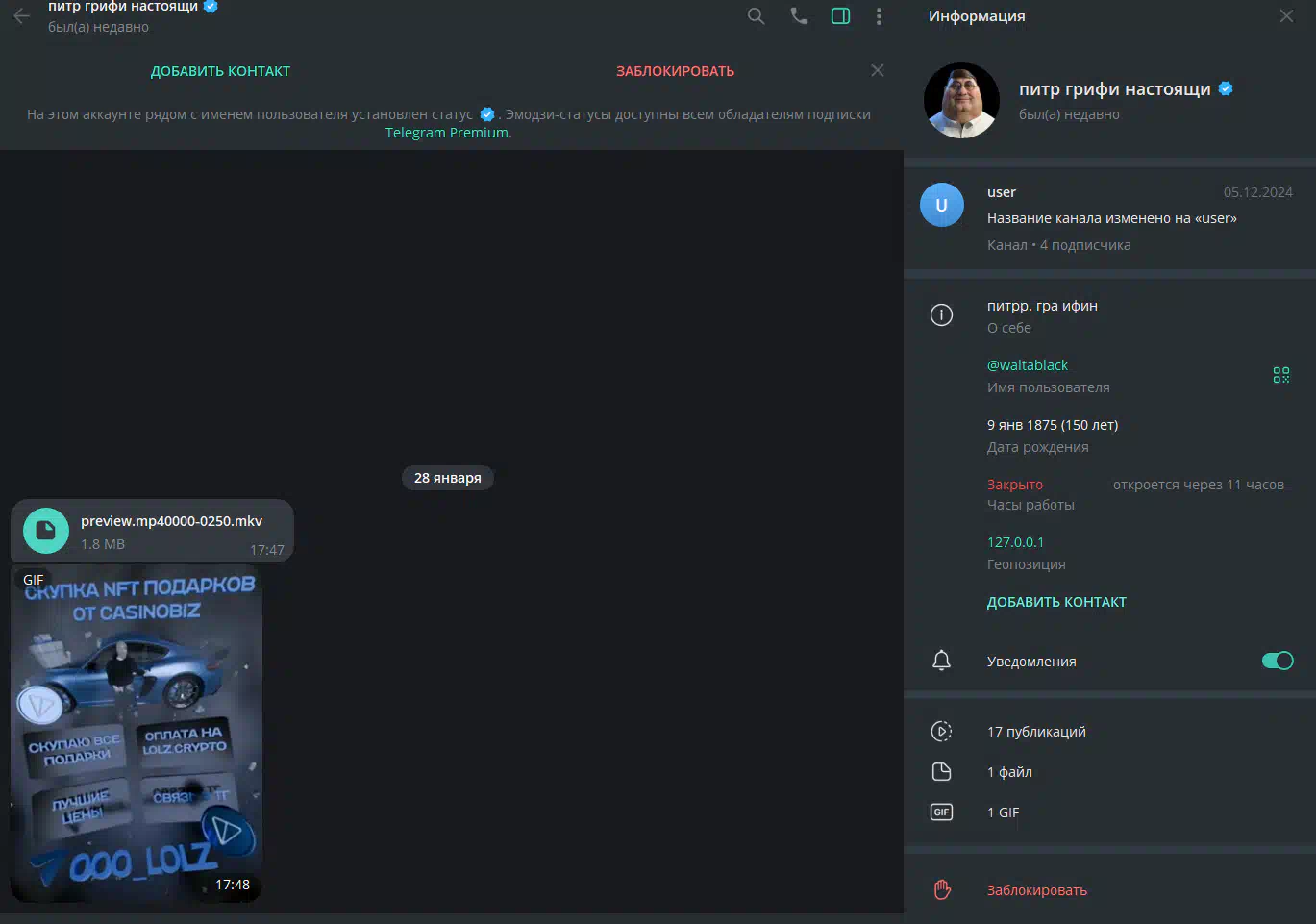
Task: Open the shared '1 GIF' list
Action: (x=1110, y=812)
